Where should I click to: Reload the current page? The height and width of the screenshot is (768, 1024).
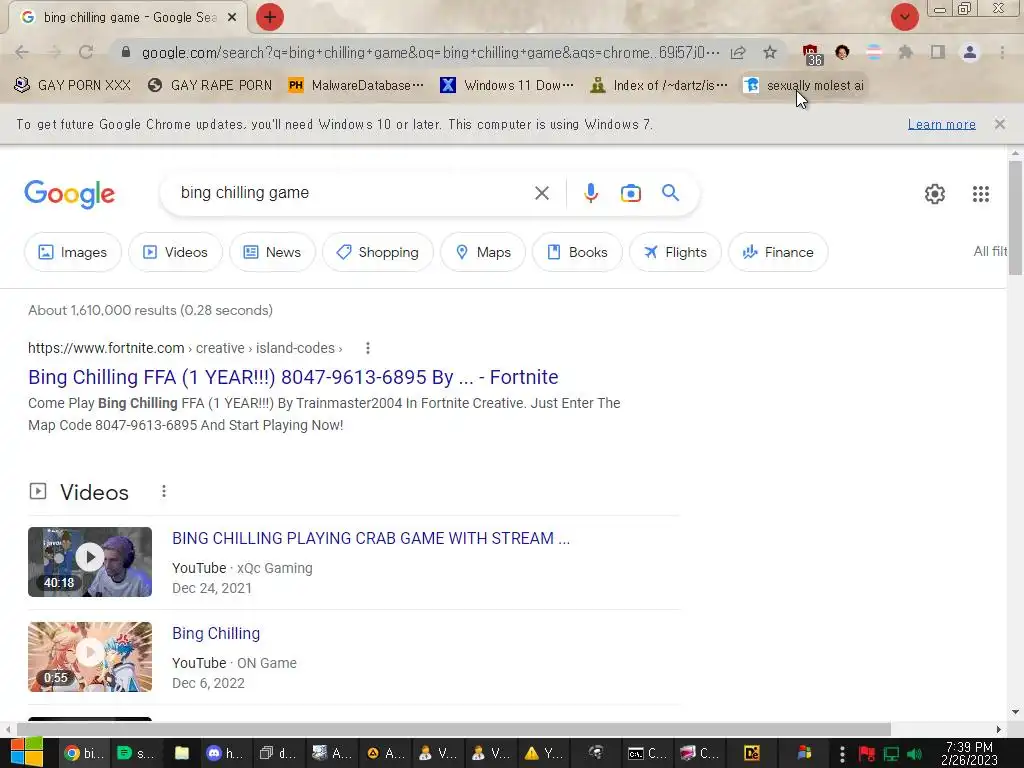pyautogui.click(x=86, y=52)
